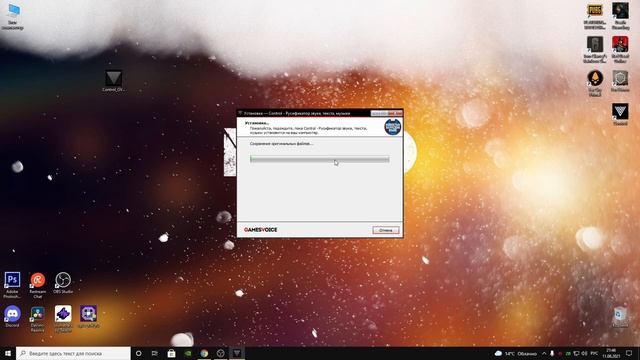The height and width of the screenshot is (360, 640).
Task: Open the taskbar app left of the installer
Action: [220, 353]
